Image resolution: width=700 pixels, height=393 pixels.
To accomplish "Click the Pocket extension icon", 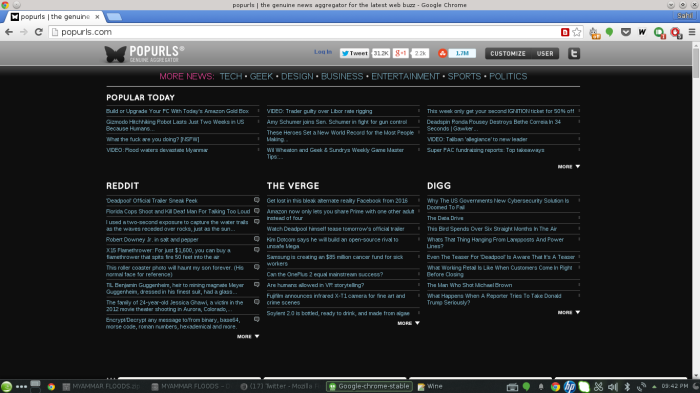I will coord(626,32).
